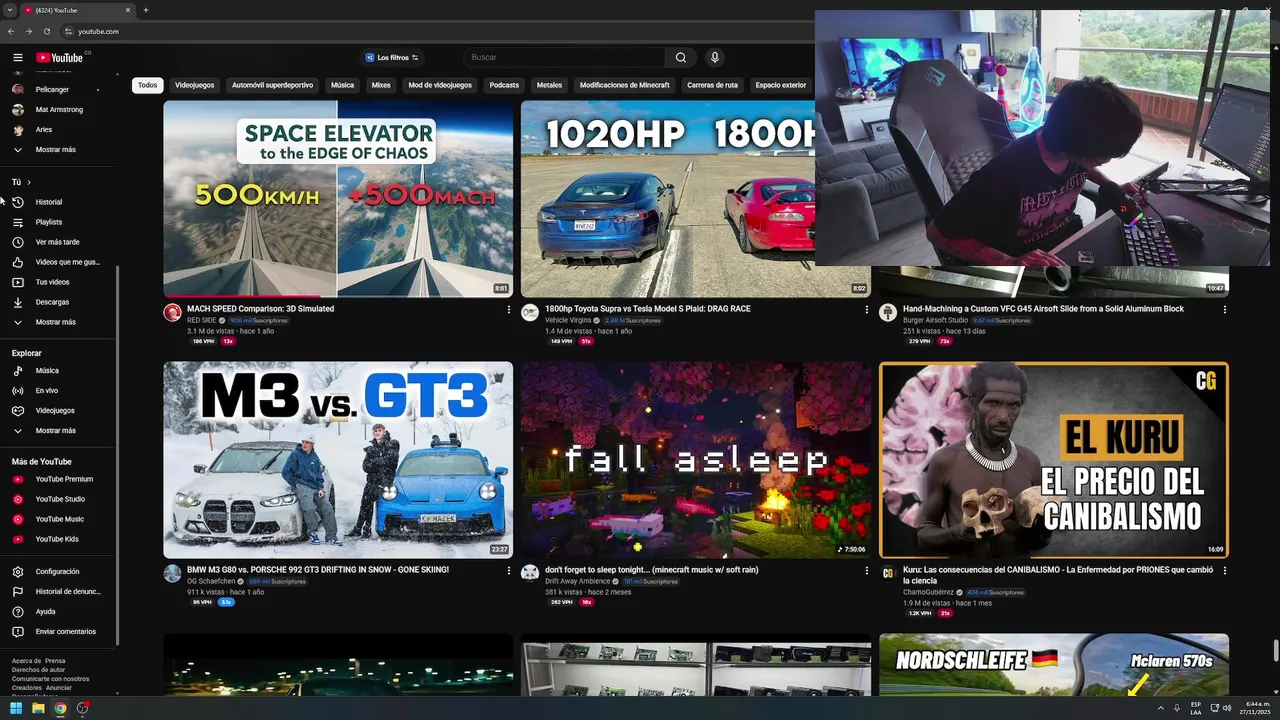Open the Tú section chevron
Screen dimensions: 1280x720
click(x=29, y=182)
